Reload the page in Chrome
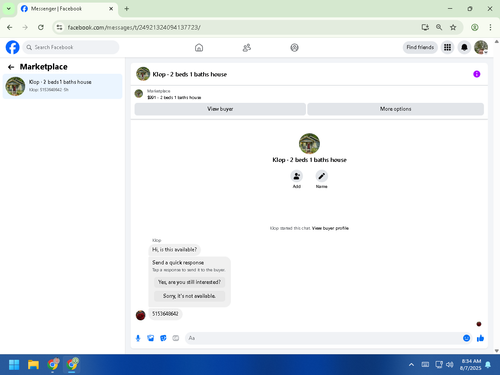 pyautogui.click(x=41, y=27)
